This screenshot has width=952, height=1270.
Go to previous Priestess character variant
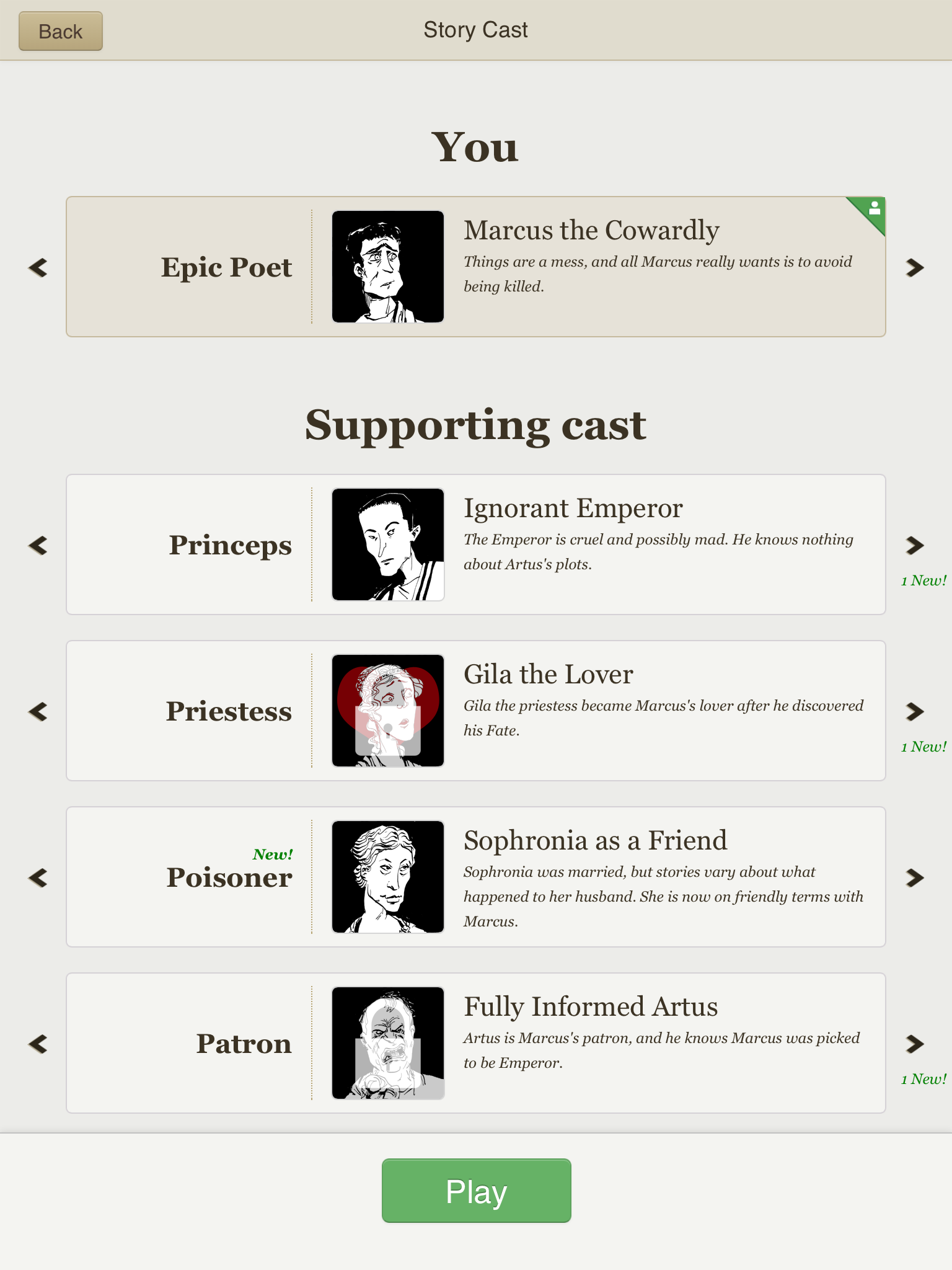click(x=38, y=711)
